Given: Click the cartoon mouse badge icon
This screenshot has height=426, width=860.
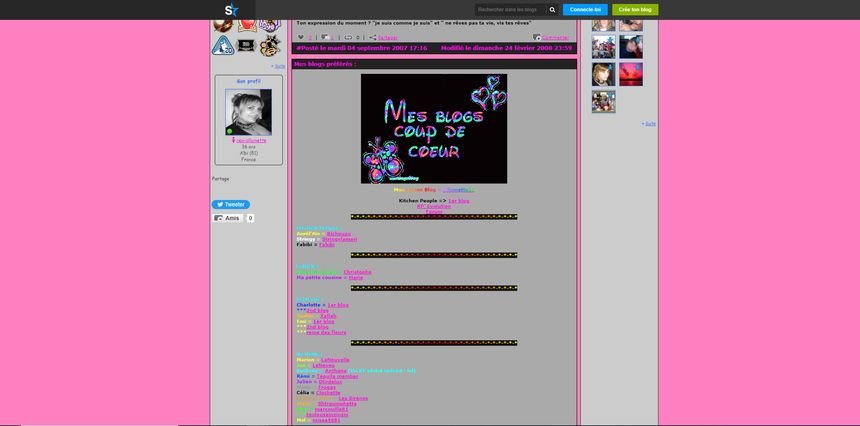Looking at the screenshot, I should [x=270, y=46].
